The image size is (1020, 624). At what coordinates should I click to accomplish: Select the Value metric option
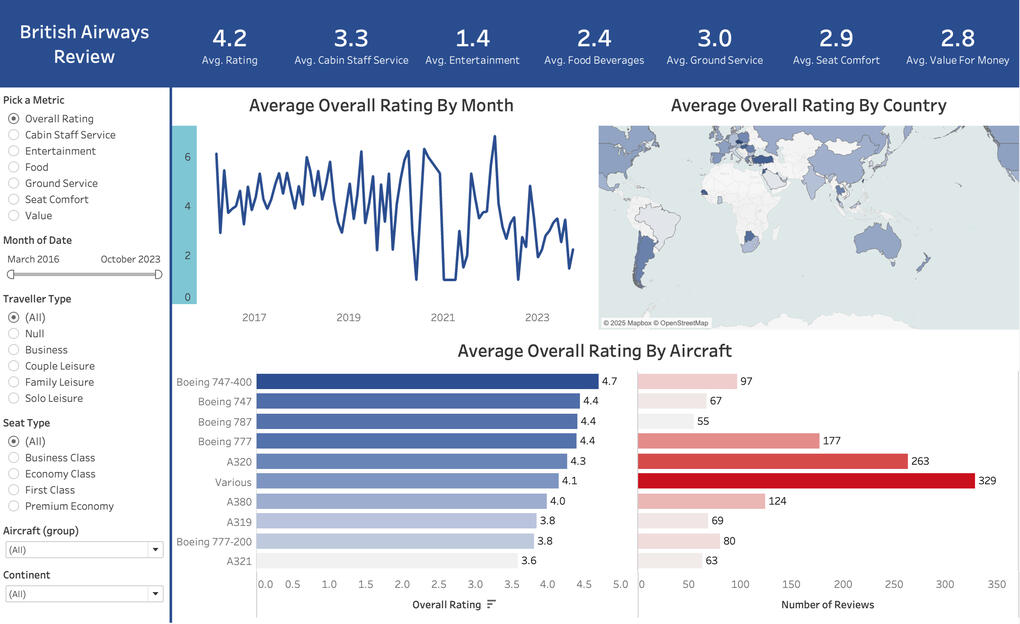tap(13, 215)
